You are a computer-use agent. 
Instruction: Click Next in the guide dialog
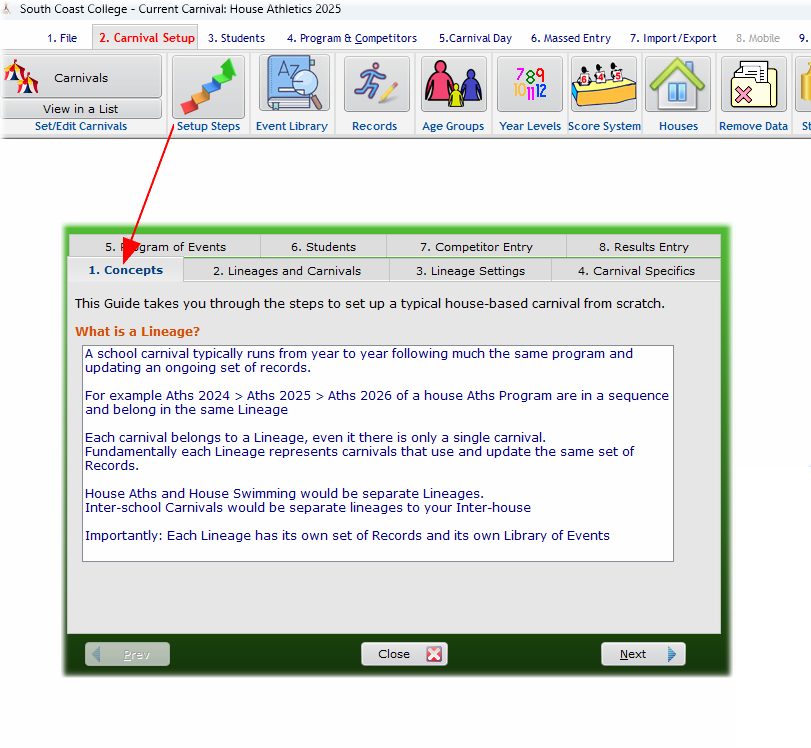pos(642,654)
